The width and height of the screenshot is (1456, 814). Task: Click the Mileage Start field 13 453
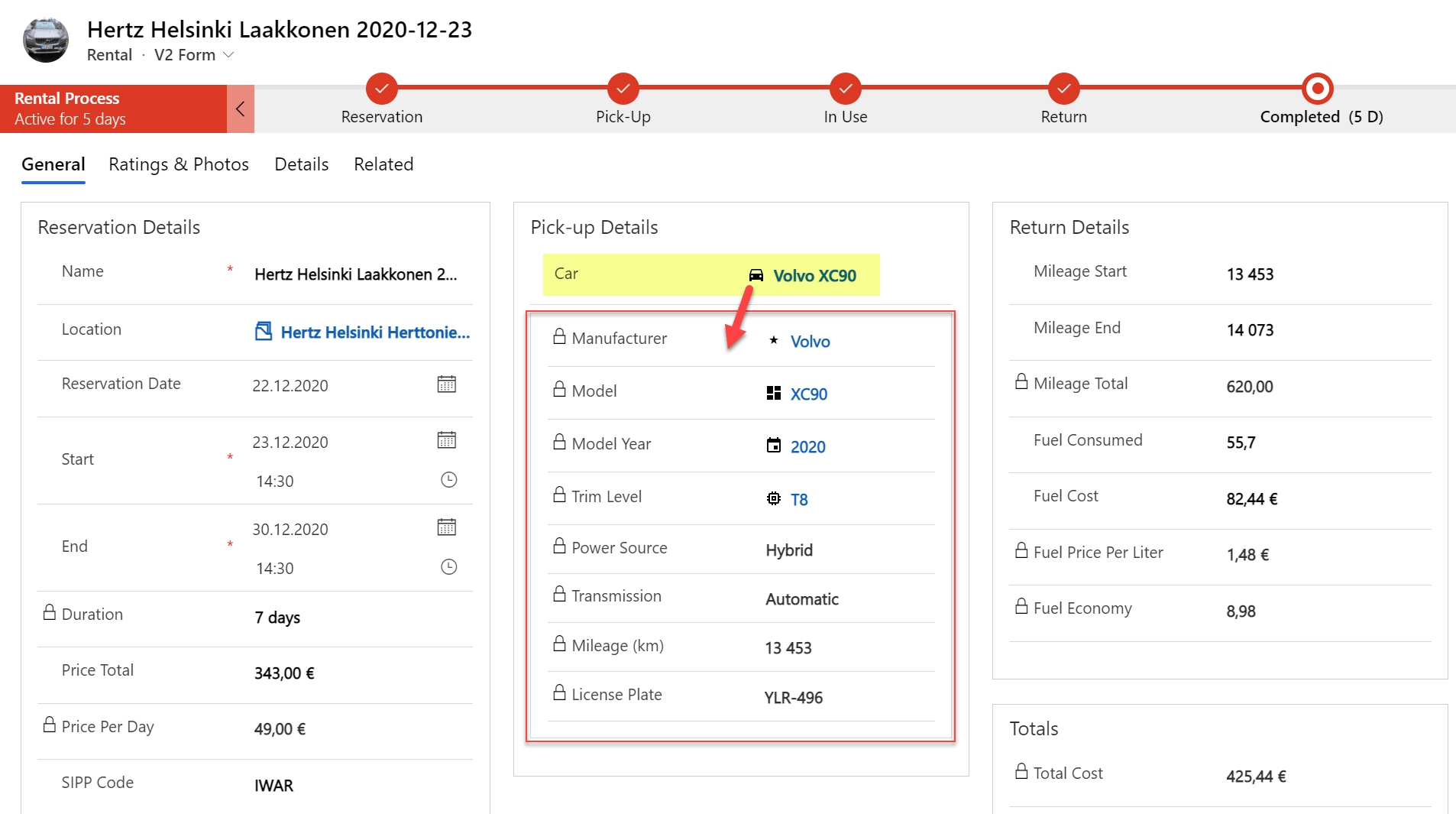coord(1250,274)
